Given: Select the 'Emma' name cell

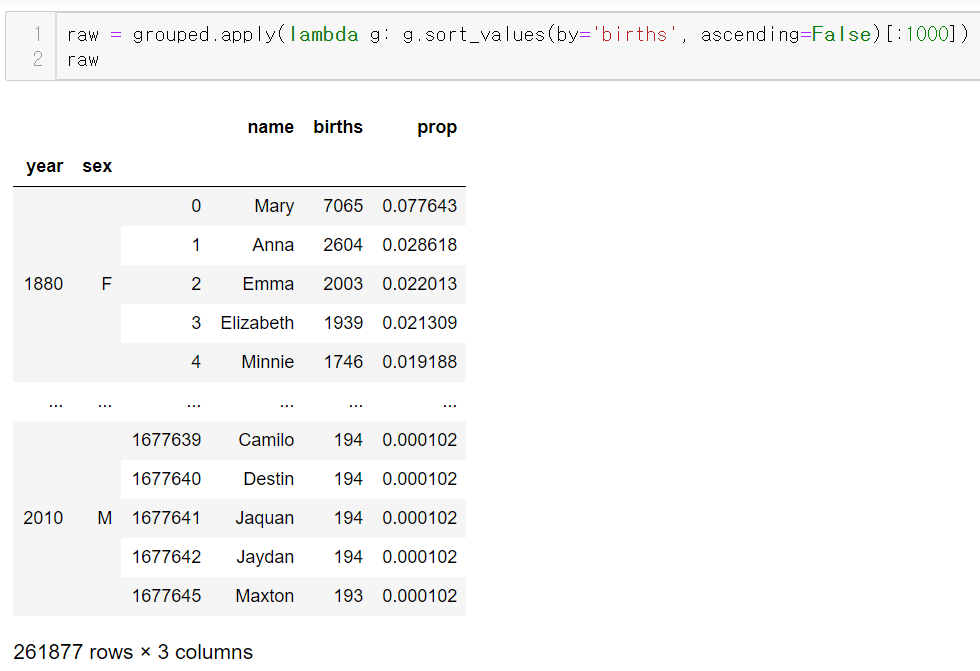Looking at the screenshot, I should pyautogui.click(x=268, y=284).
